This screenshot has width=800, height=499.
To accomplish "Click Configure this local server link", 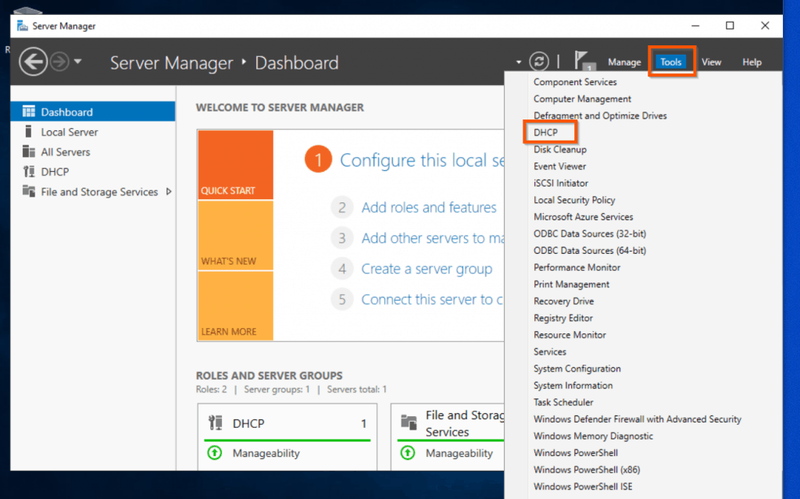I will coord(422,160).
